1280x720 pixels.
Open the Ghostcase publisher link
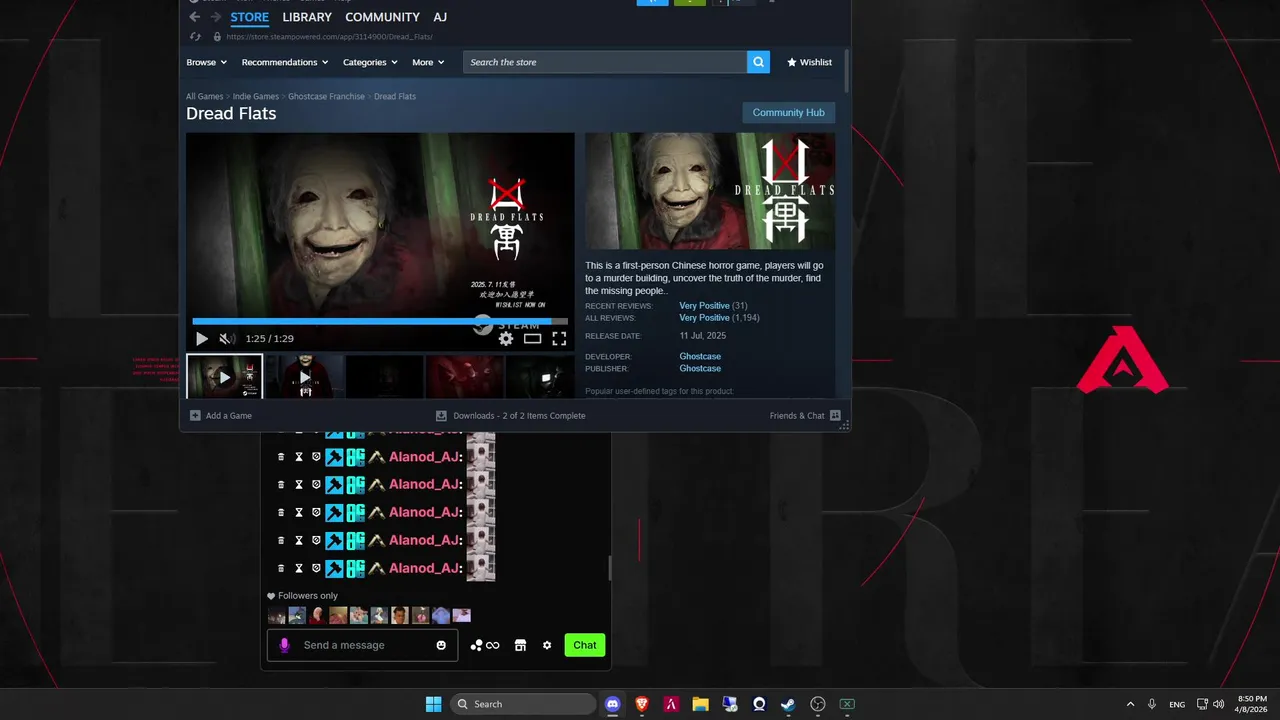(700, 369)
